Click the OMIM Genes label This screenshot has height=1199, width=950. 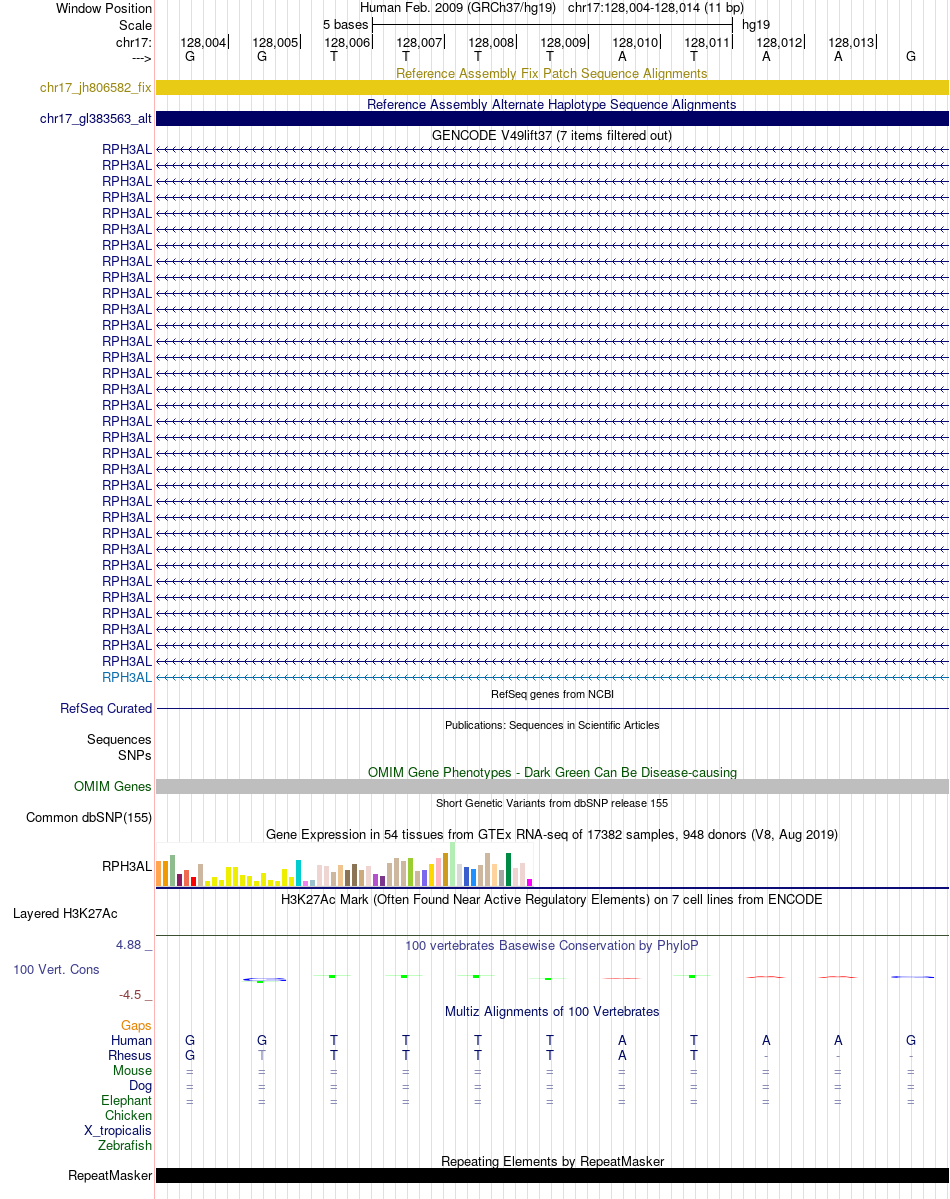[x=112, y=787]
